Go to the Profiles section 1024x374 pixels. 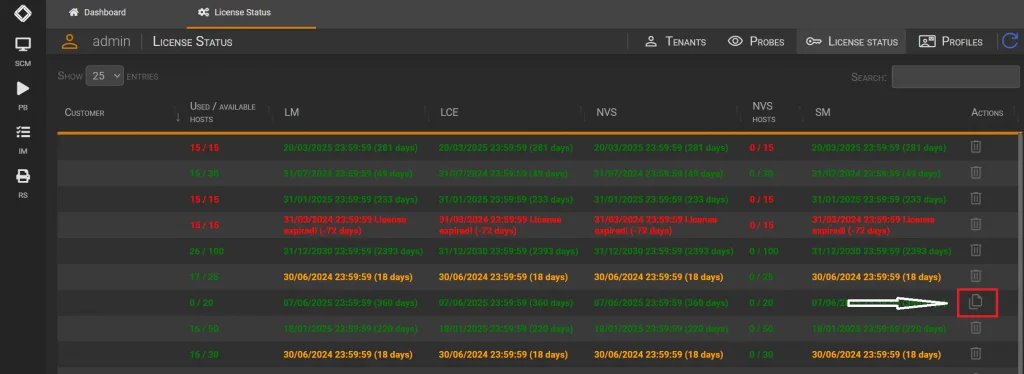tap(951, 41)
